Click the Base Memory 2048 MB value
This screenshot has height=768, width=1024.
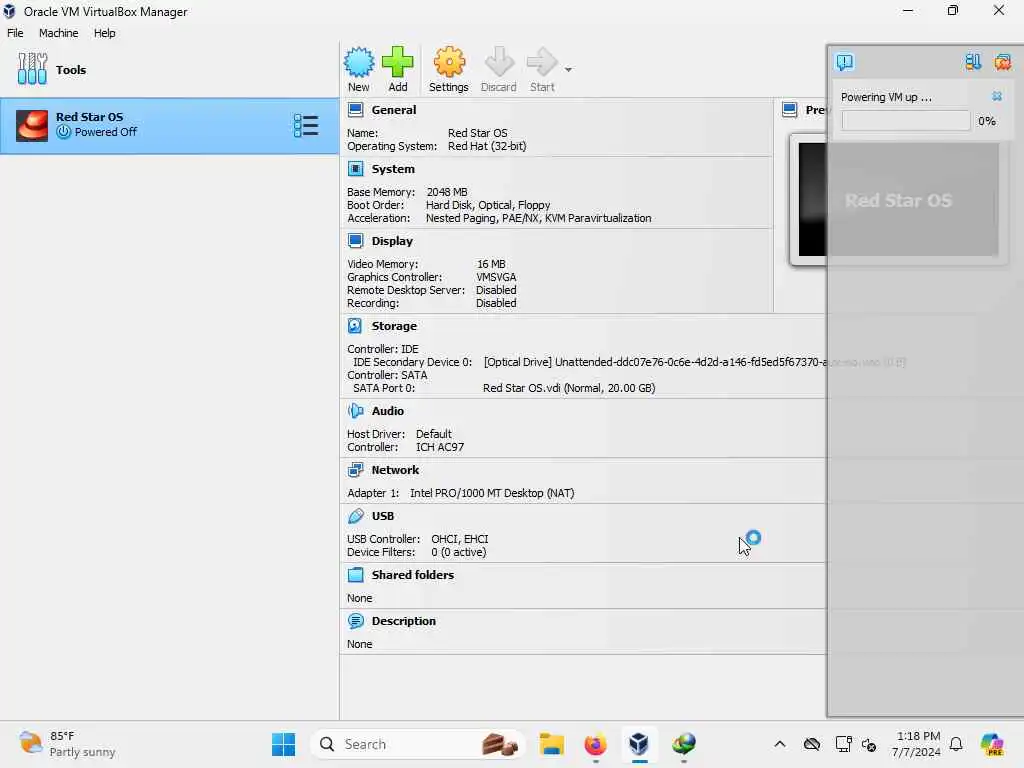(447, 192)
